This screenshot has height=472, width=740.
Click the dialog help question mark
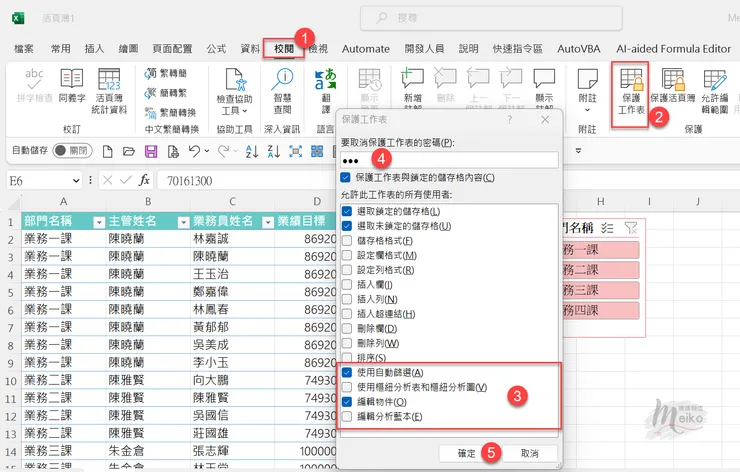(x=510, y=120)
